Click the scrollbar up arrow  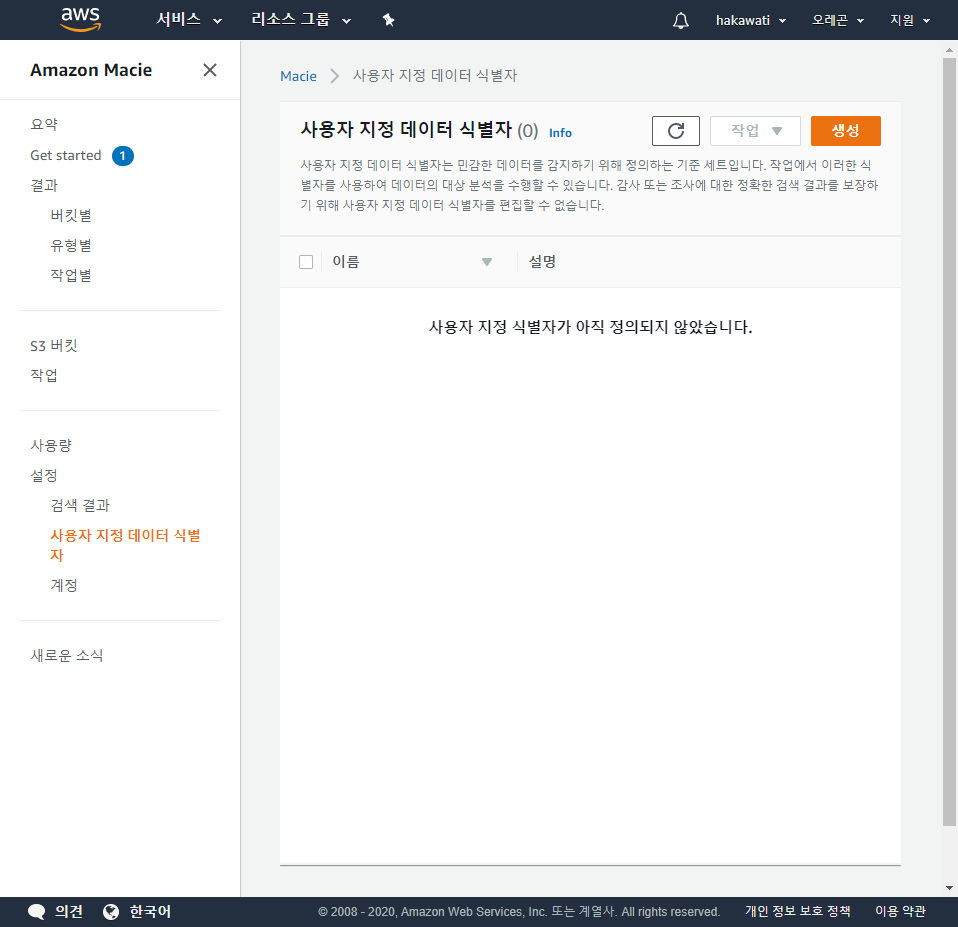coord(949,50)
